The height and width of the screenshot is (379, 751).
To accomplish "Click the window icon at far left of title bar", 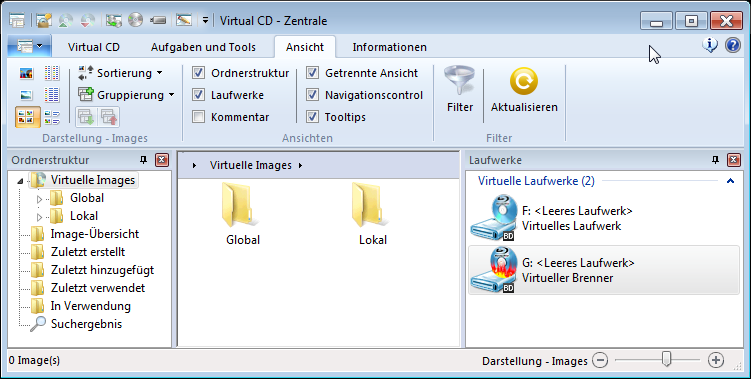I will coord(17,20).
